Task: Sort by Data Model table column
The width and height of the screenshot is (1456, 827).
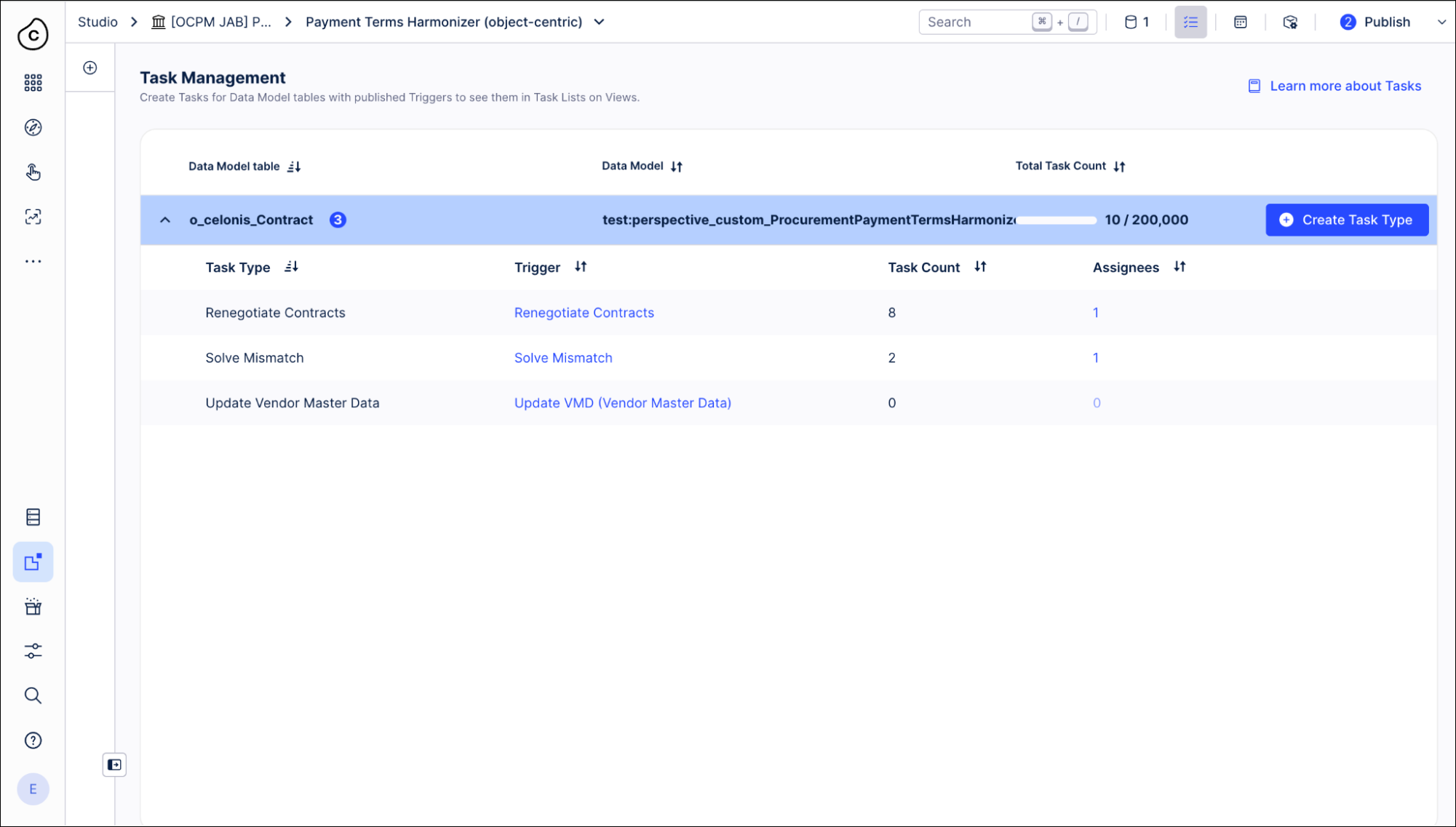Action: point(294,167)
